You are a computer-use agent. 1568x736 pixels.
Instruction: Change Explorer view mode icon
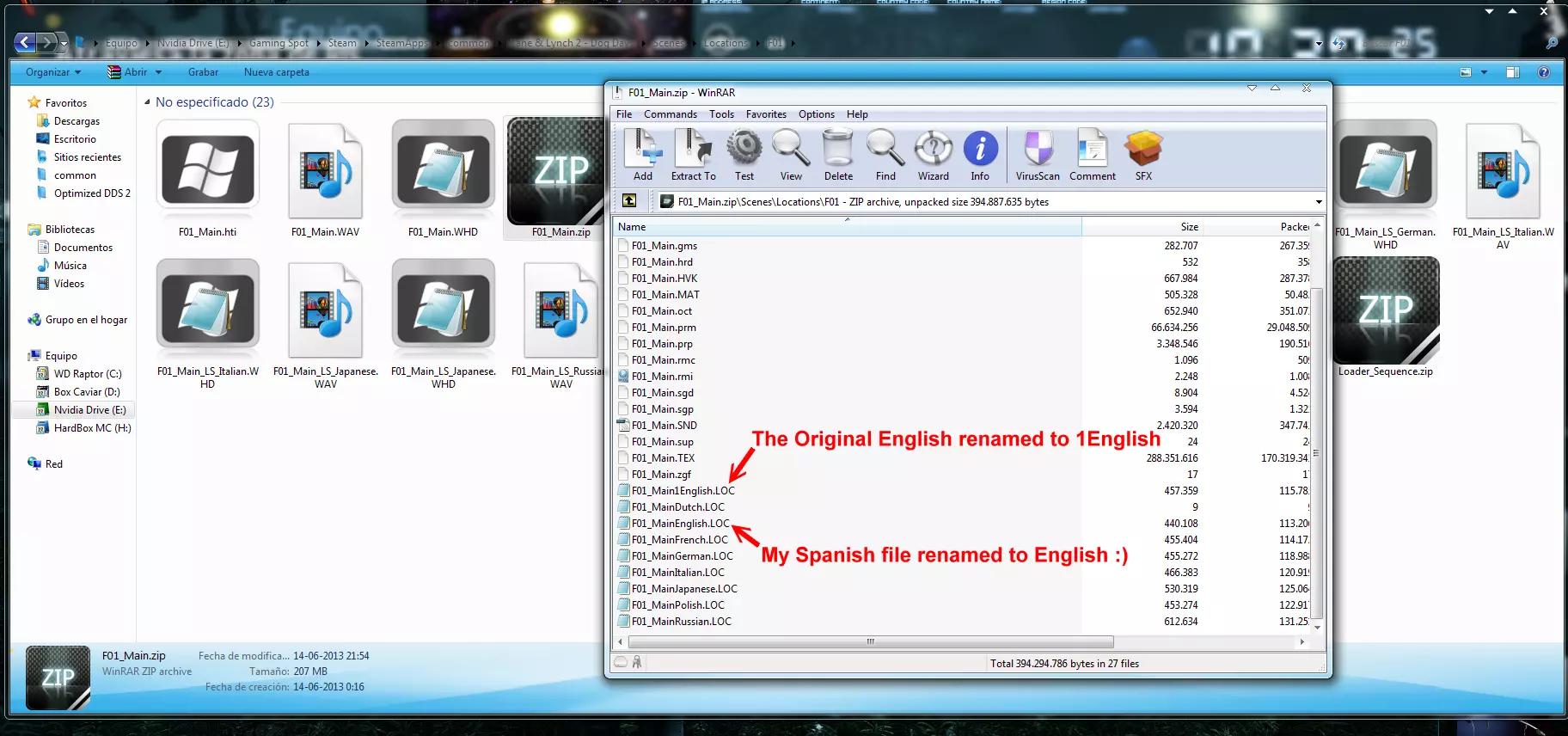(1466, 72)
